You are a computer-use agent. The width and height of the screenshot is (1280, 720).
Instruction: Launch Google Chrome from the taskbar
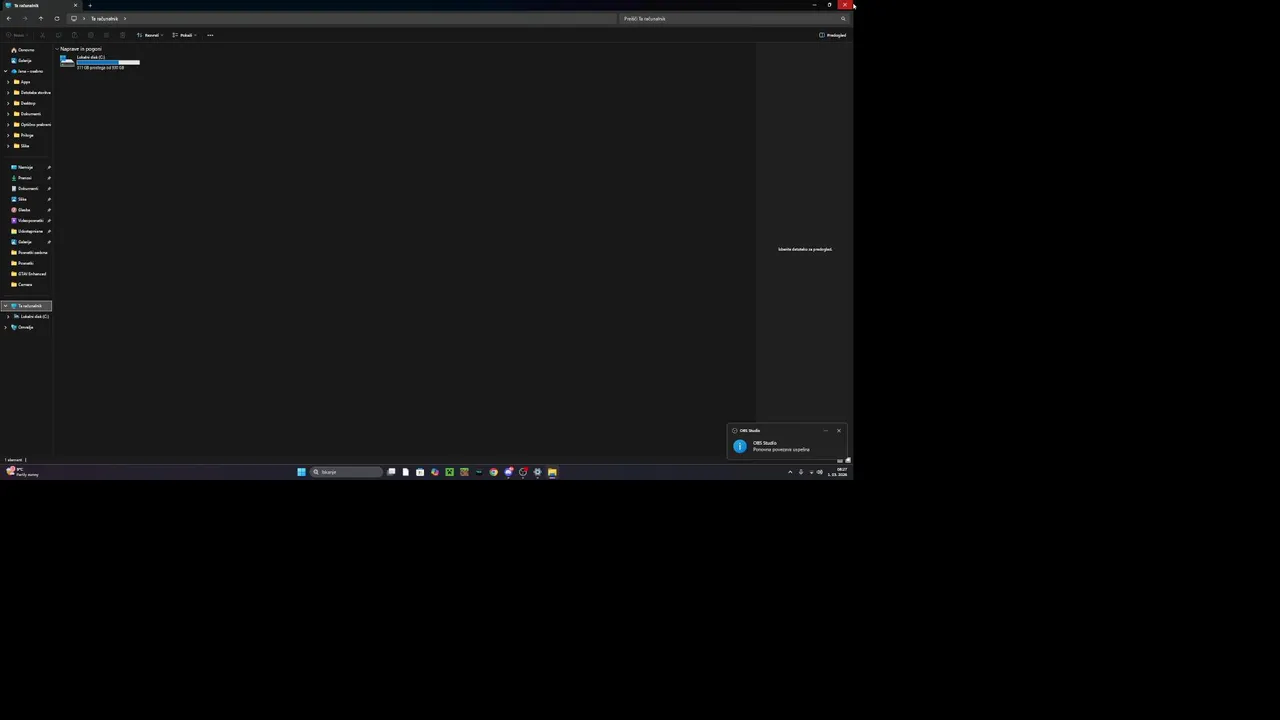493,472
